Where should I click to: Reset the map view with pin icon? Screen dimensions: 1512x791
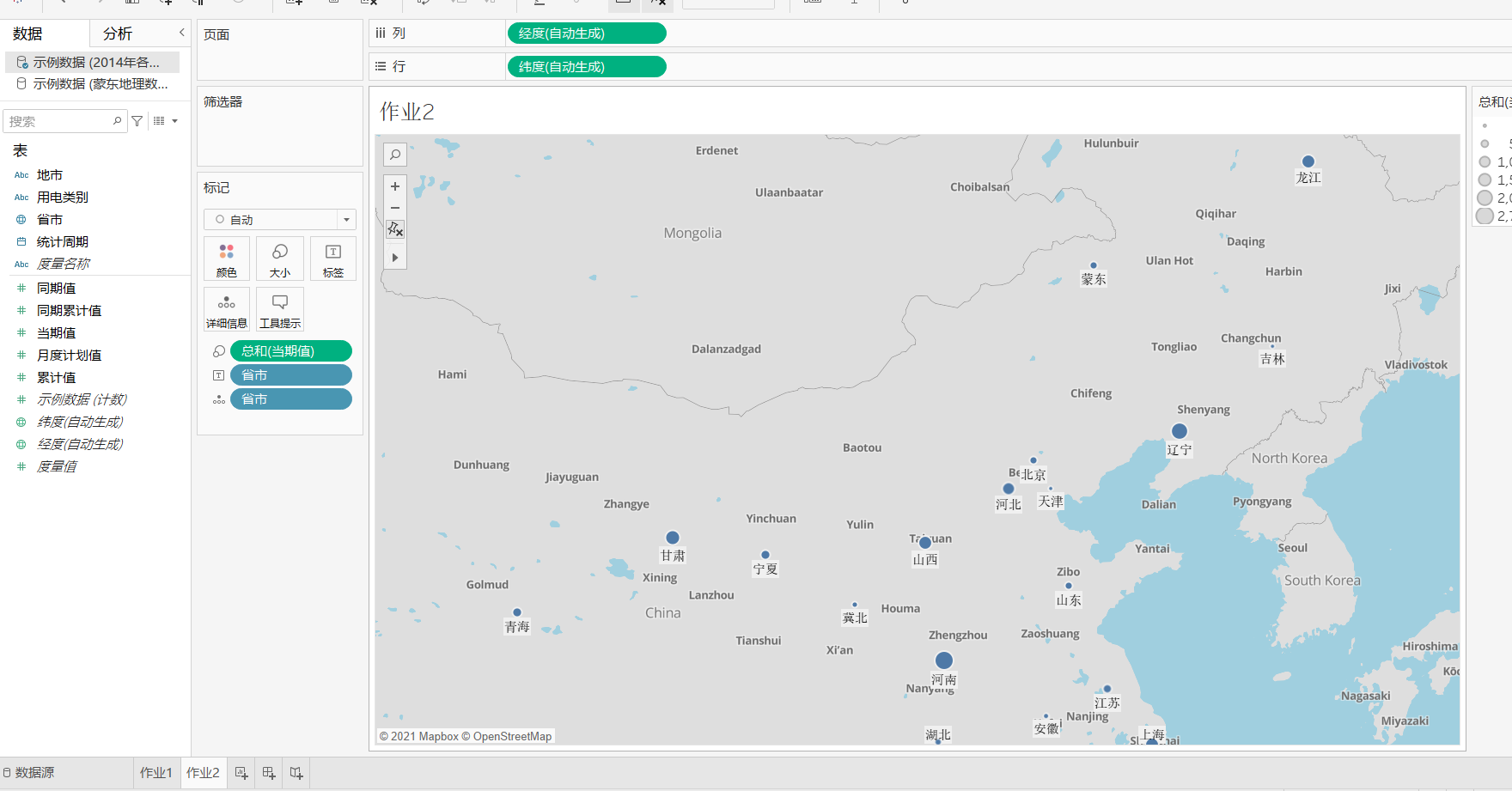point(395,229)
